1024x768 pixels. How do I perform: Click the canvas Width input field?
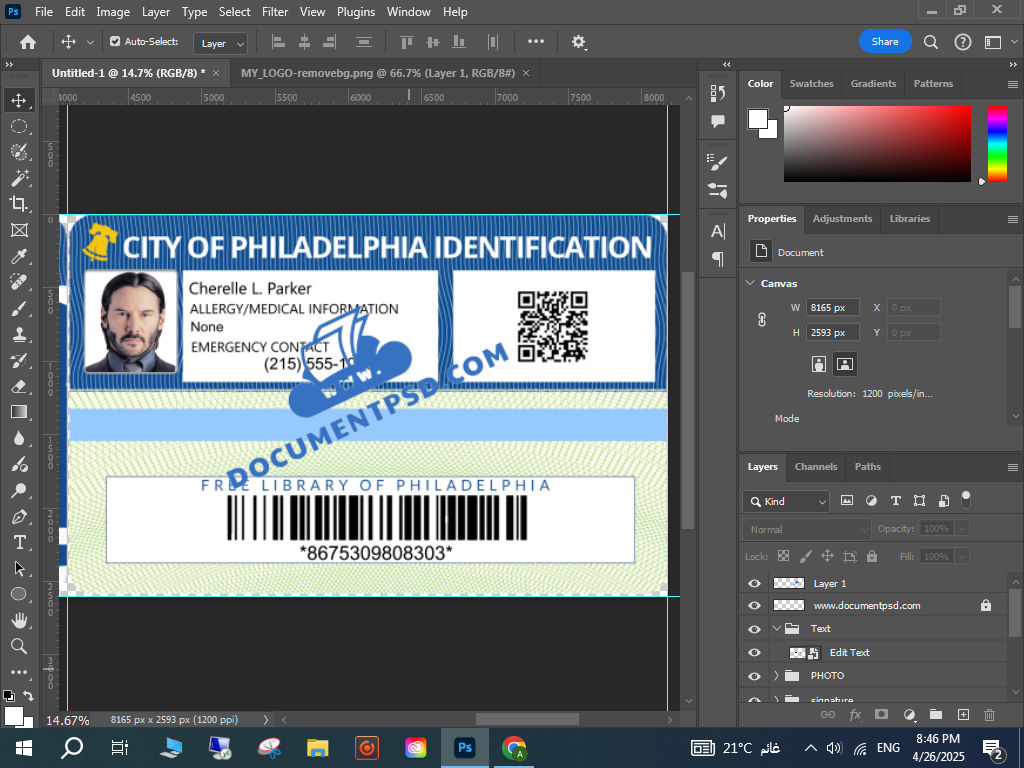(832, 308)
